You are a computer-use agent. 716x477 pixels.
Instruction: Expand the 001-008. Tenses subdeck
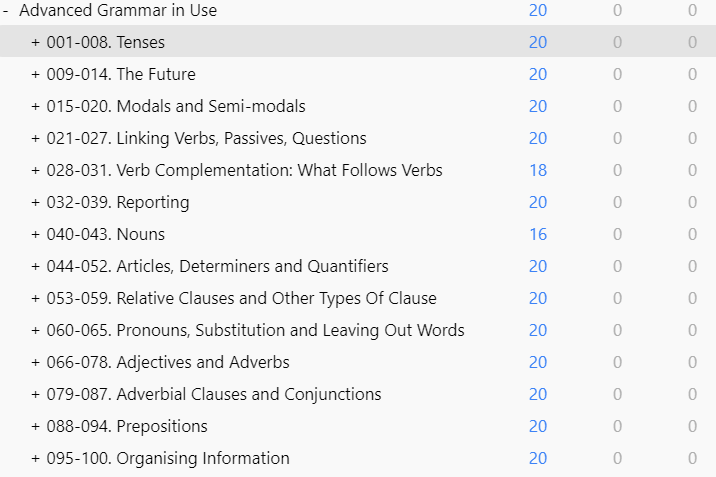coord(36,42)
